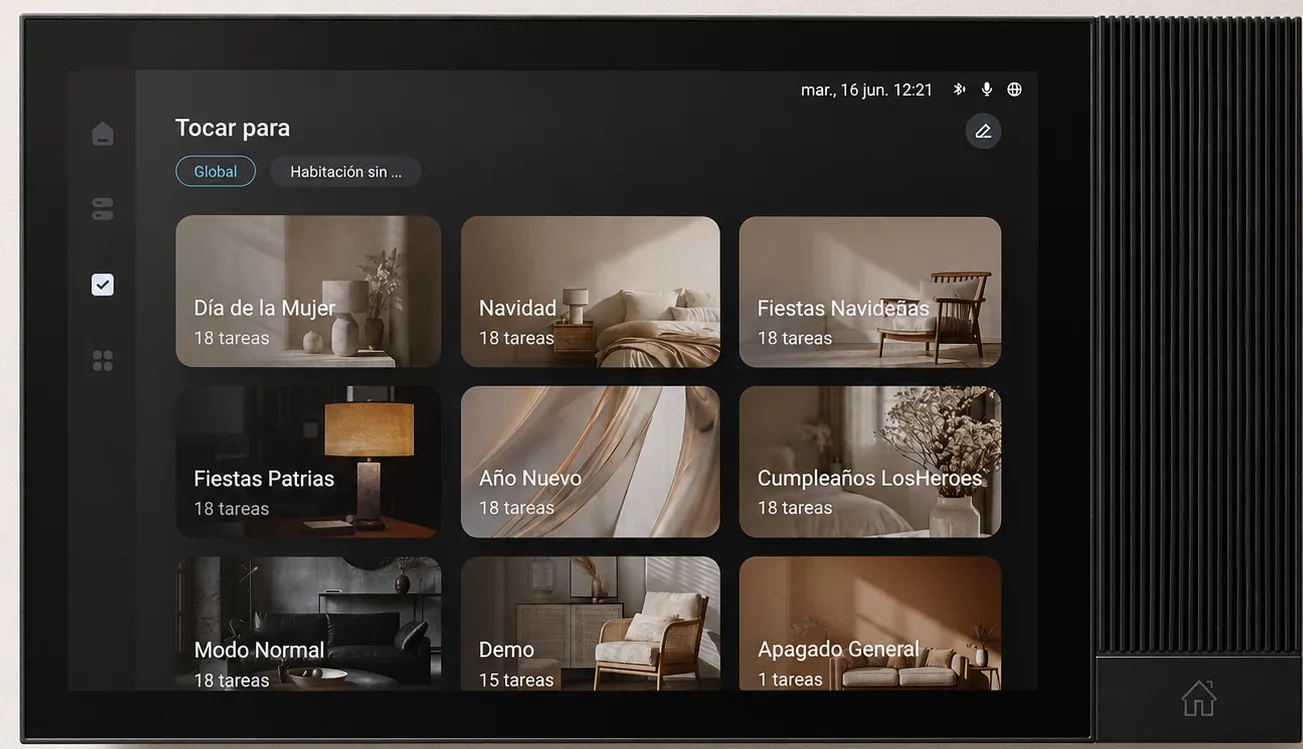This screenshot has width=1303, height=749.
Task: Activate the Navidad scene card
Action: point(590,292)
